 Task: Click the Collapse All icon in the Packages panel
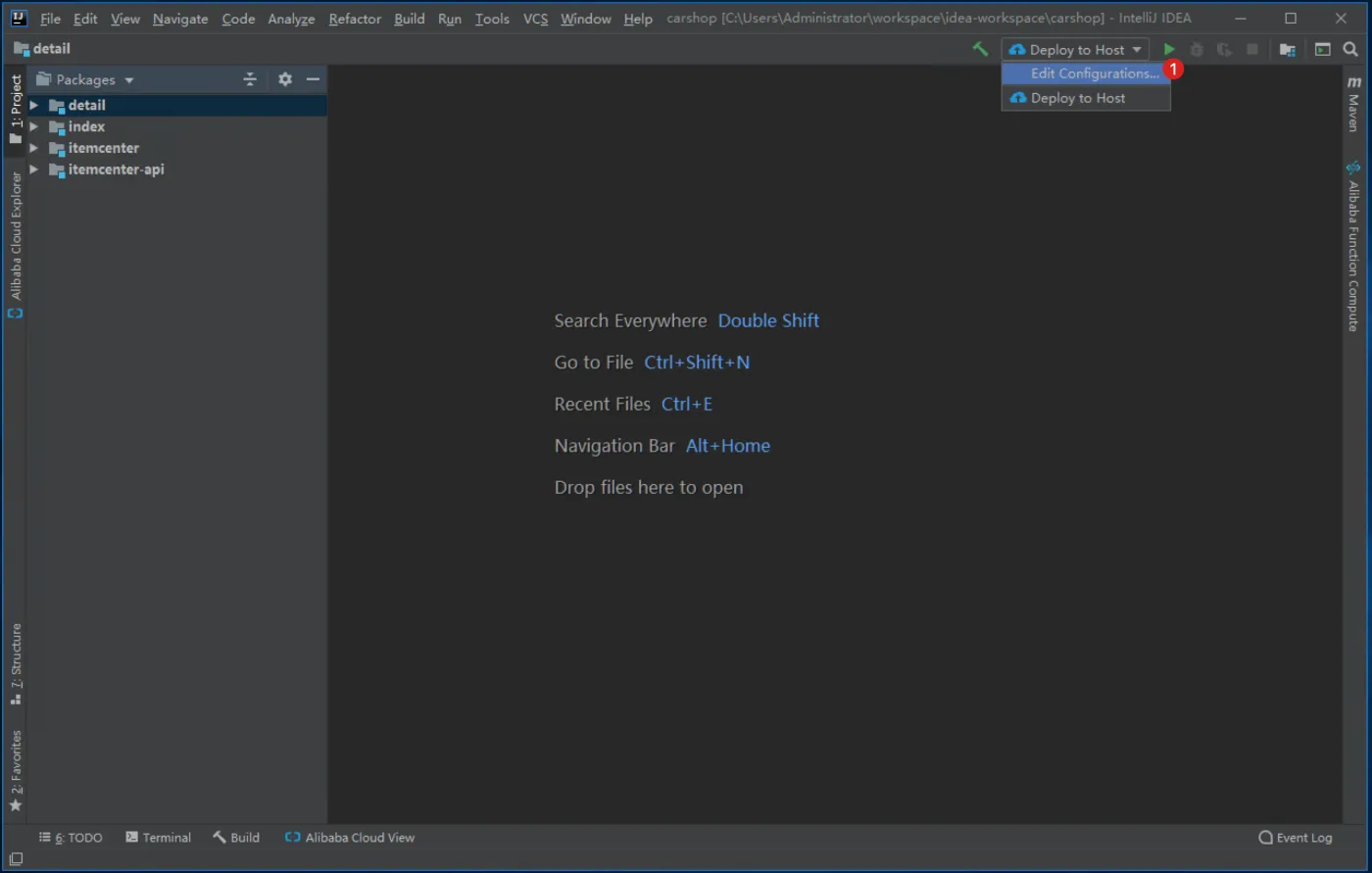(250, 79)
